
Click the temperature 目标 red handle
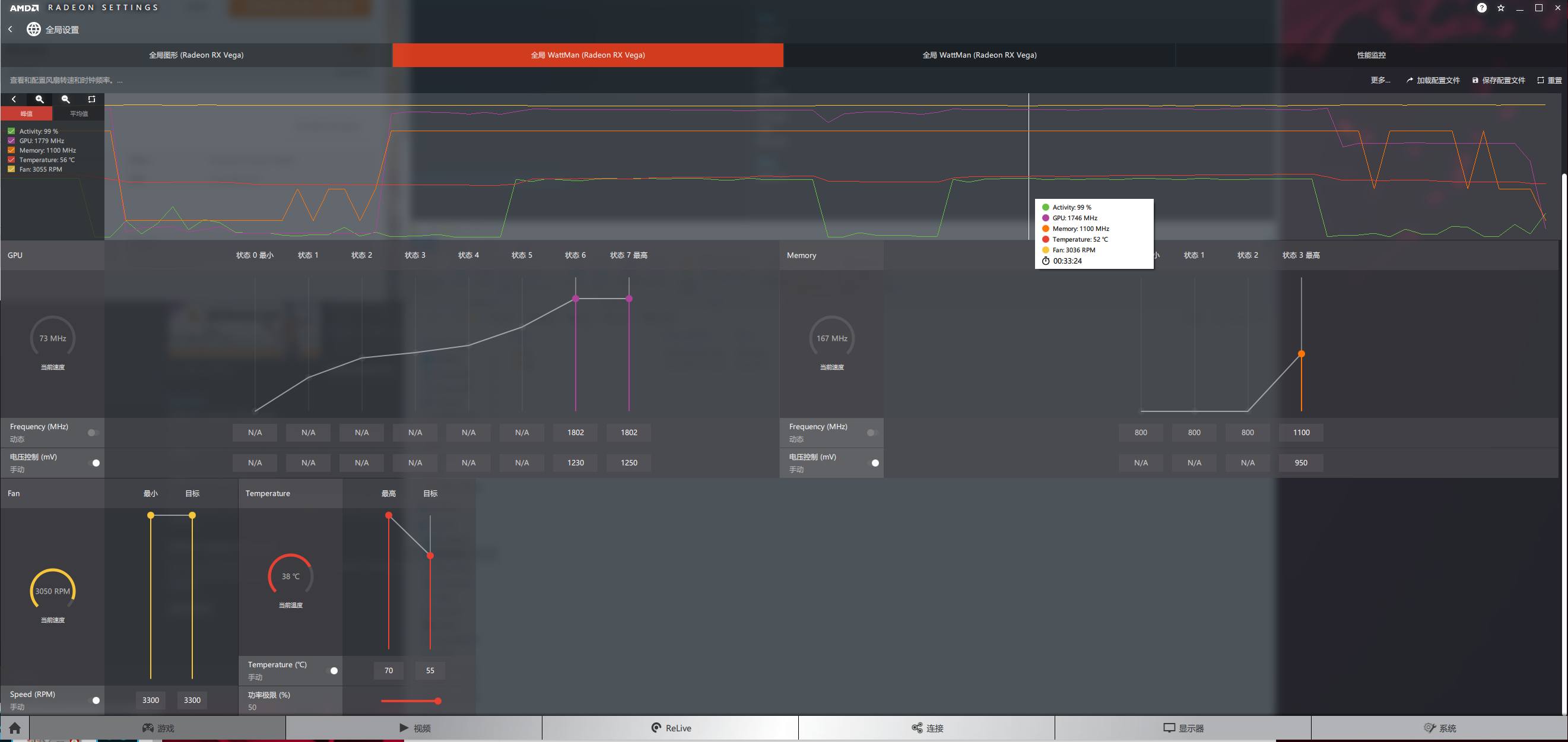[430, 556]
